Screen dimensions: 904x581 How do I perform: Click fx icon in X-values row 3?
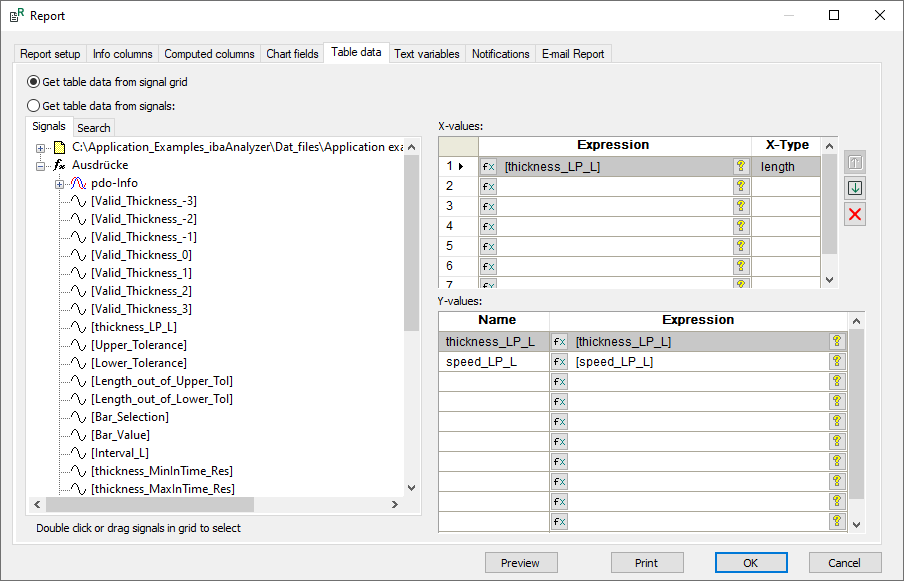(x=488, y=207)
